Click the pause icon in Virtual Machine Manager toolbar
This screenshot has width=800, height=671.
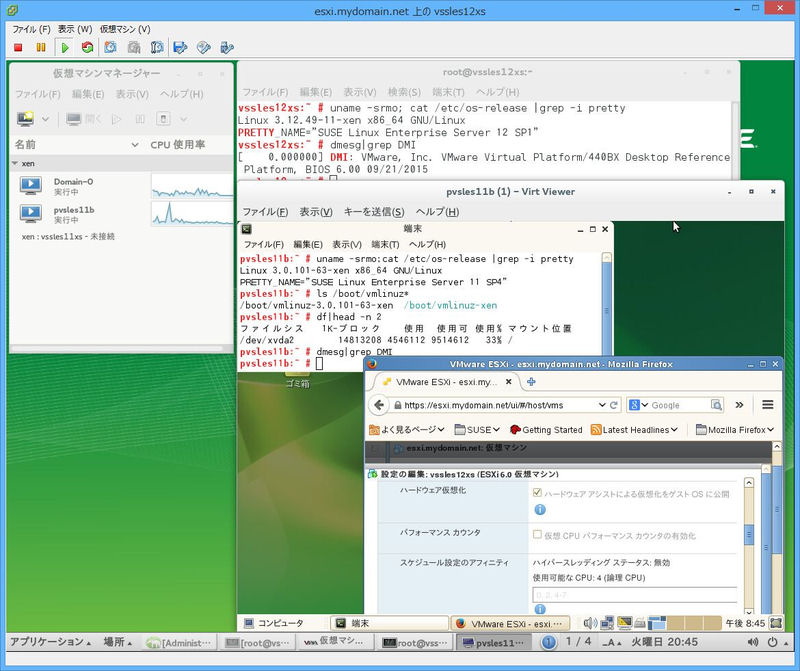click(140, 119)
